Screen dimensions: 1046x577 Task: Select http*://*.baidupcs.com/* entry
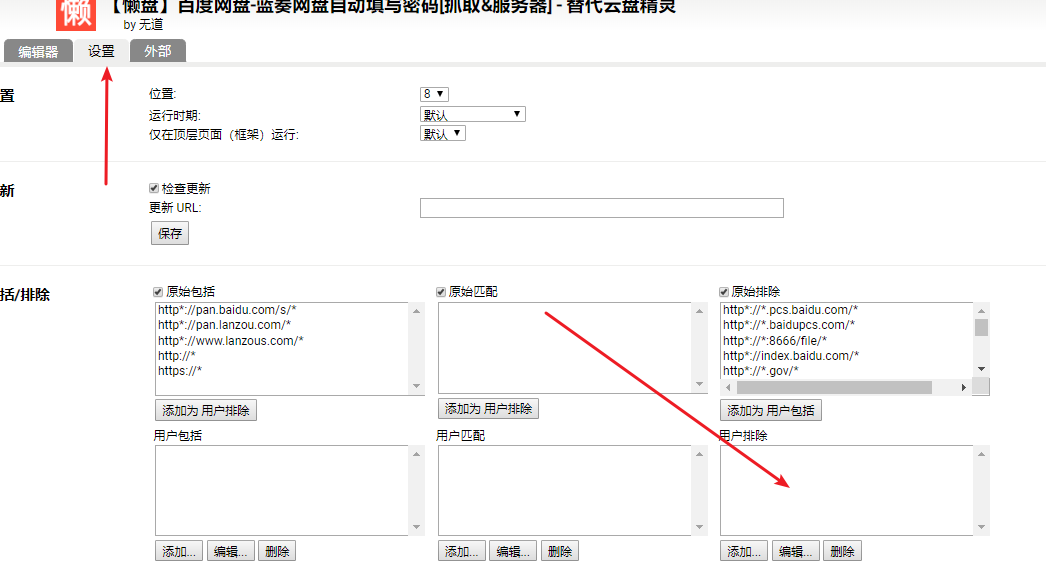789,325
